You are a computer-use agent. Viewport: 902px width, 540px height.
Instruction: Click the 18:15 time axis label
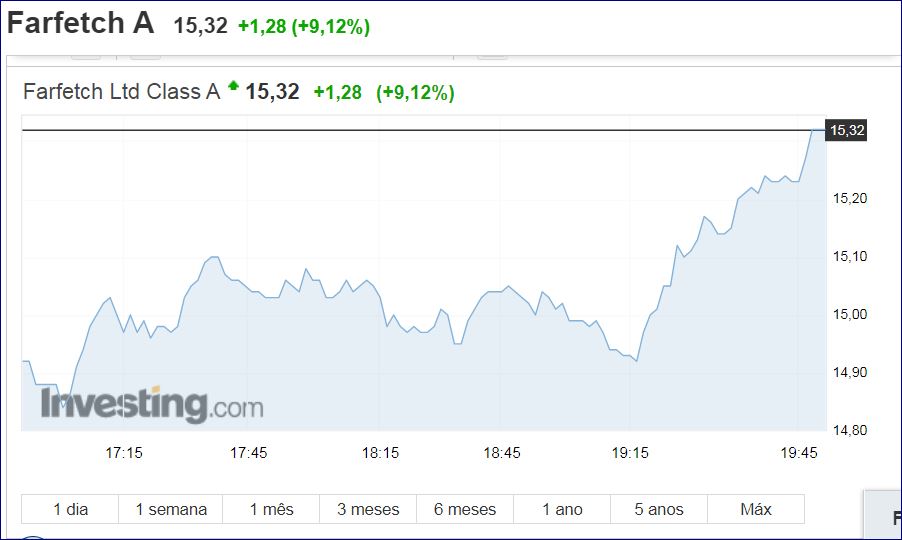pyautogui.click(x=381, y=453)
